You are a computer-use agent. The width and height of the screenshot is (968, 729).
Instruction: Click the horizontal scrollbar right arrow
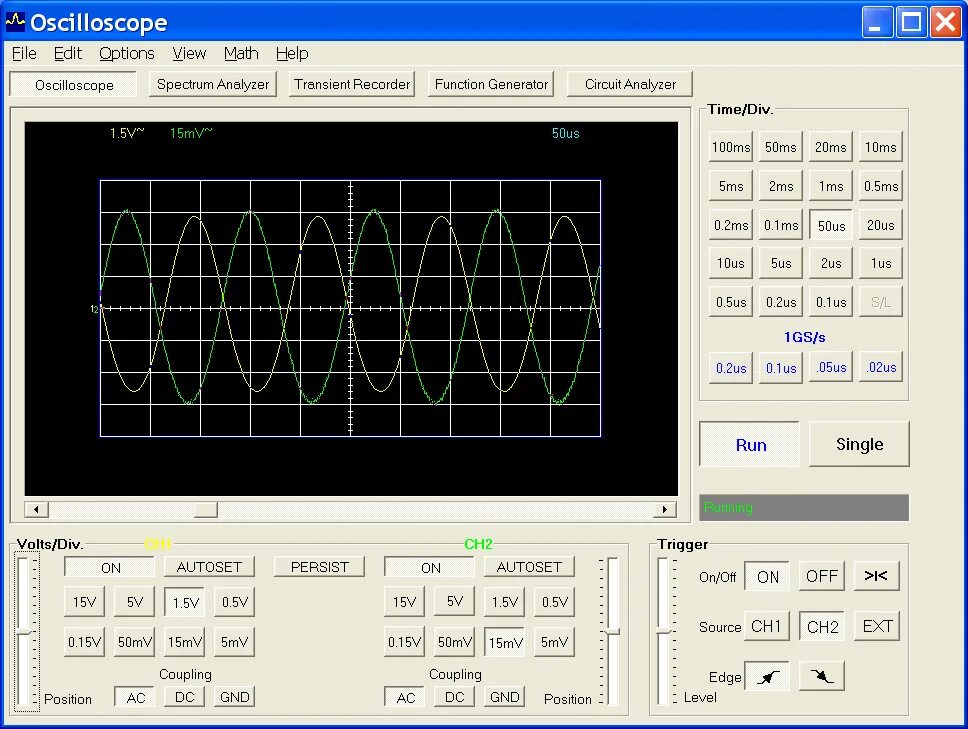[x=665, y=510]
